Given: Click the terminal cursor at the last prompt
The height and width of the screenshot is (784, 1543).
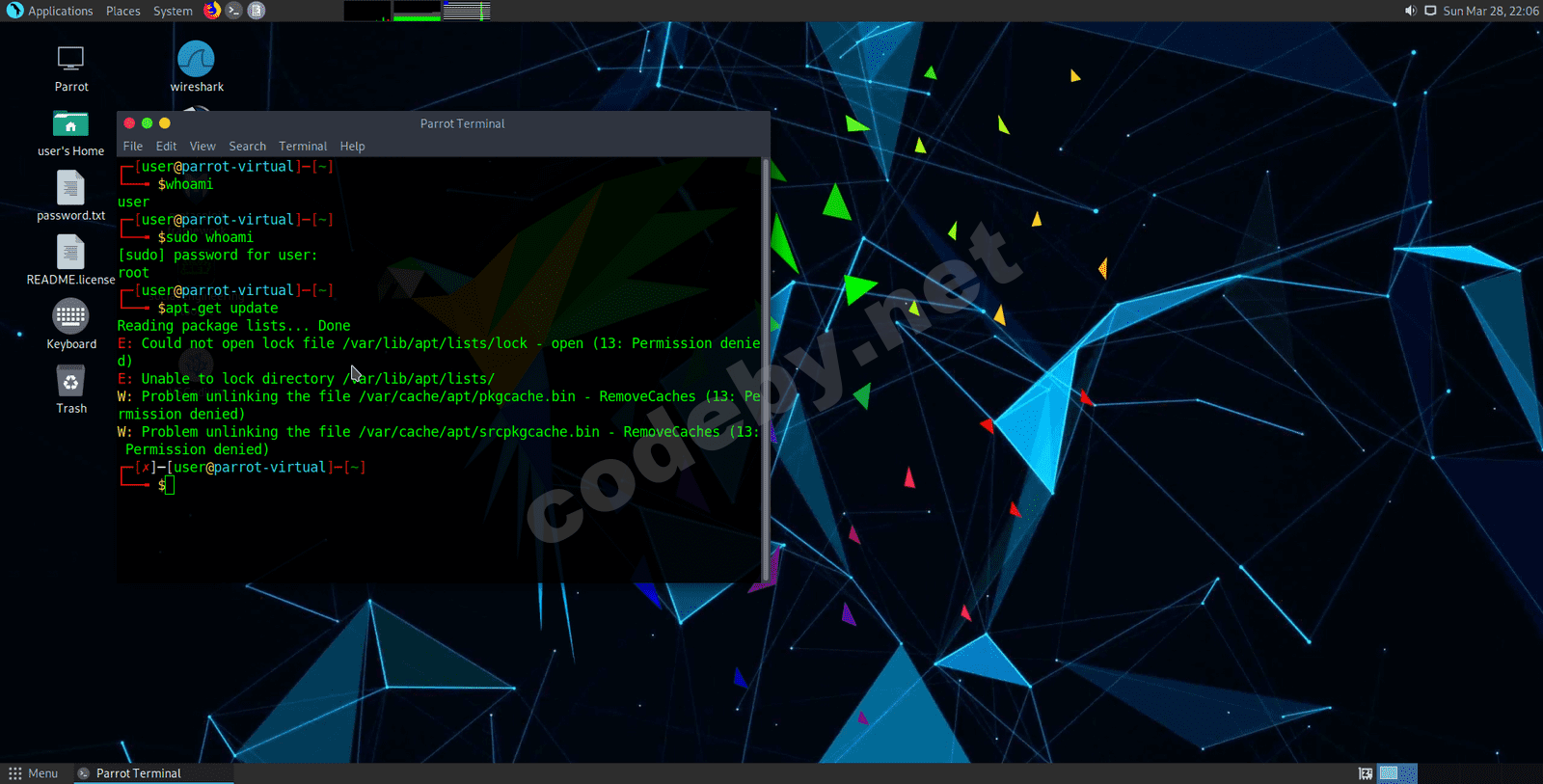Looking at the screenshot, I should point(170,485).
